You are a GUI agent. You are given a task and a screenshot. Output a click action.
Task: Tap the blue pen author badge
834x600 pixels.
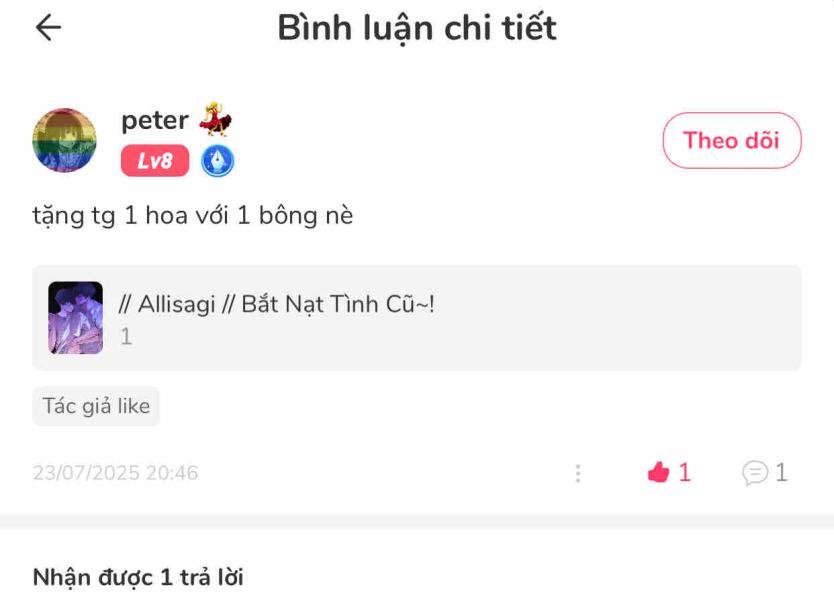(x=218, y=161)
